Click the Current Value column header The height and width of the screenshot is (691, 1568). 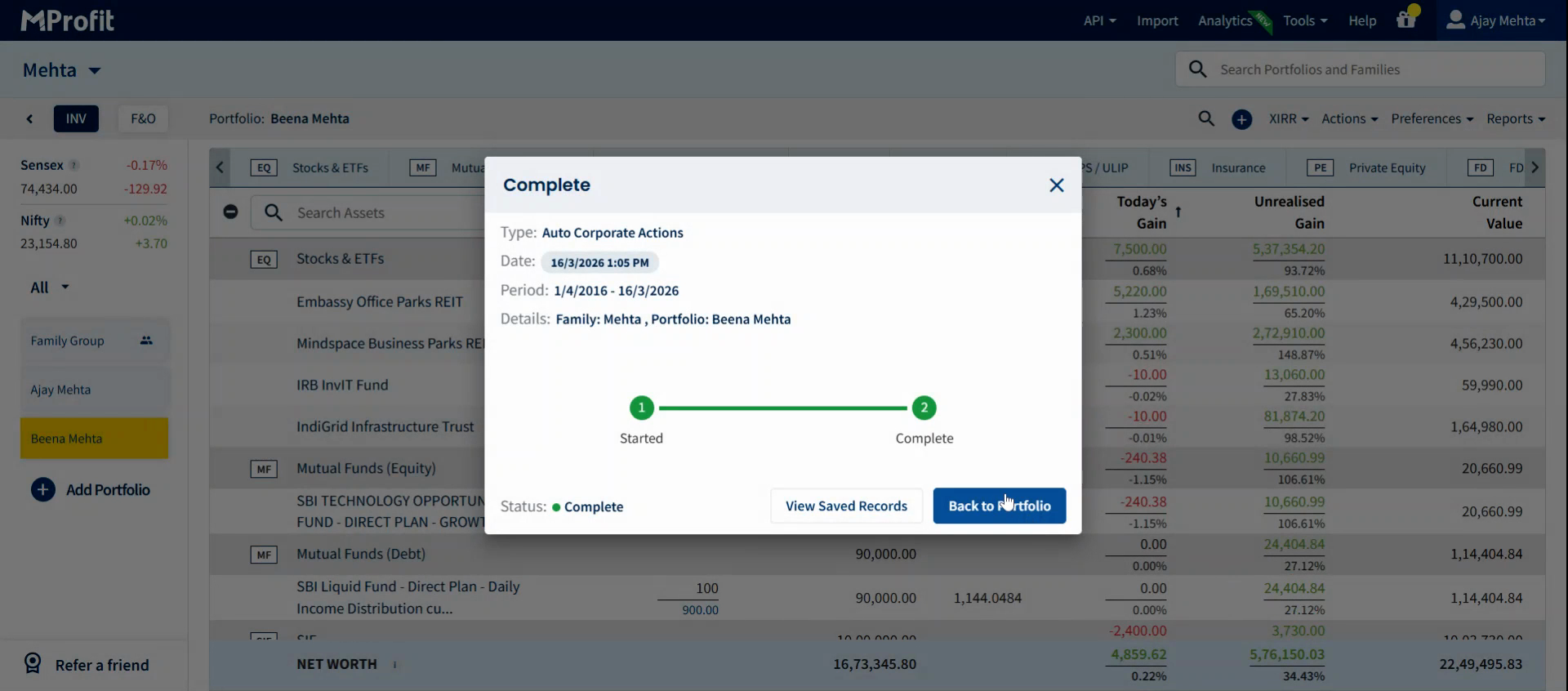point(1496,212)
